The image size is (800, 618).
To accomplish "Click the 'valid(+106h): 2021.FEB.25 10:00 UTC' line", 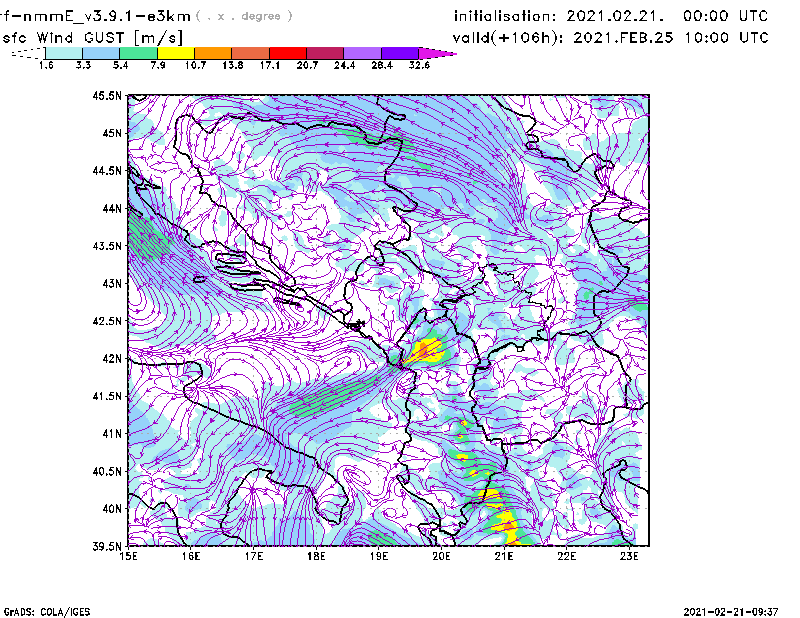I will (x=610, y=38).
